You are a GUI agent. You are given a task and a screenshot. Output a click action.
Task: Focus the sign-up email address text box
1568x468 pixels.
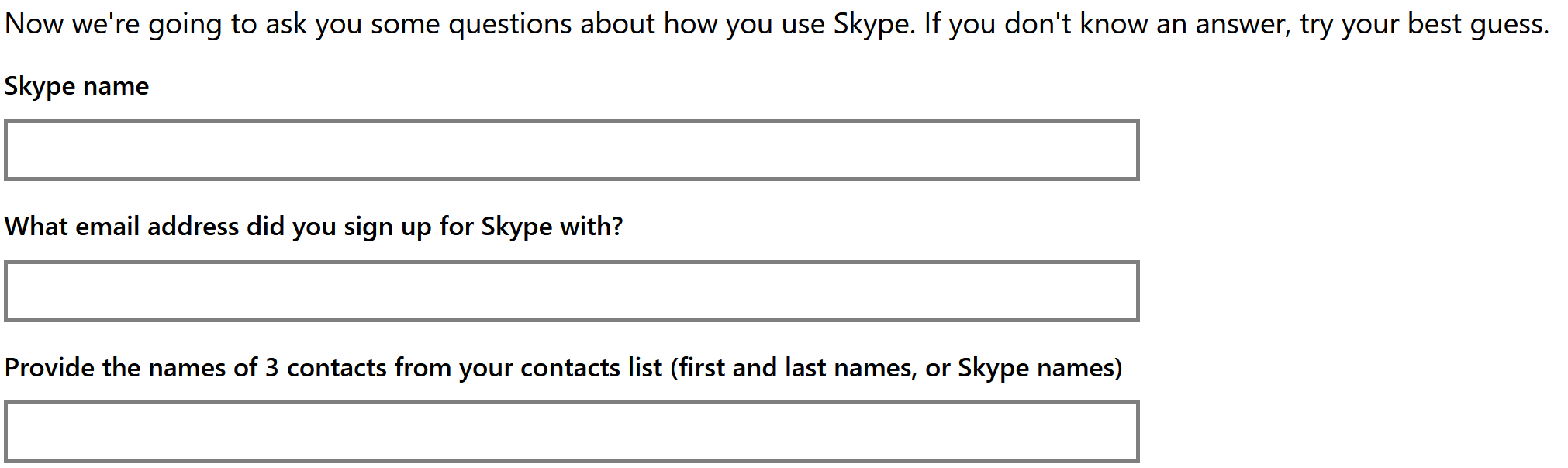click(572, 291)
